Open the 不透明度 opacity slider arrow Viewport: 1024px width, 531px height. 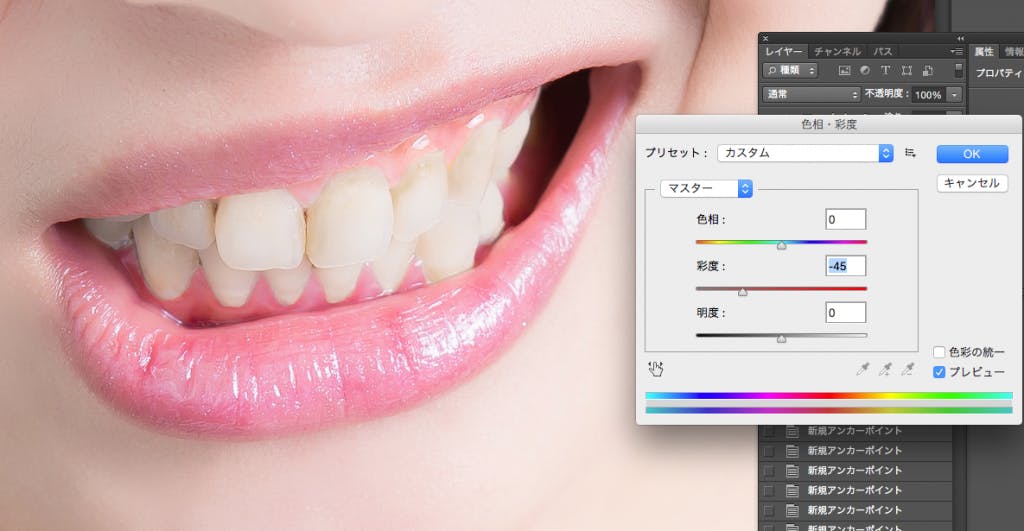(954, 95)
